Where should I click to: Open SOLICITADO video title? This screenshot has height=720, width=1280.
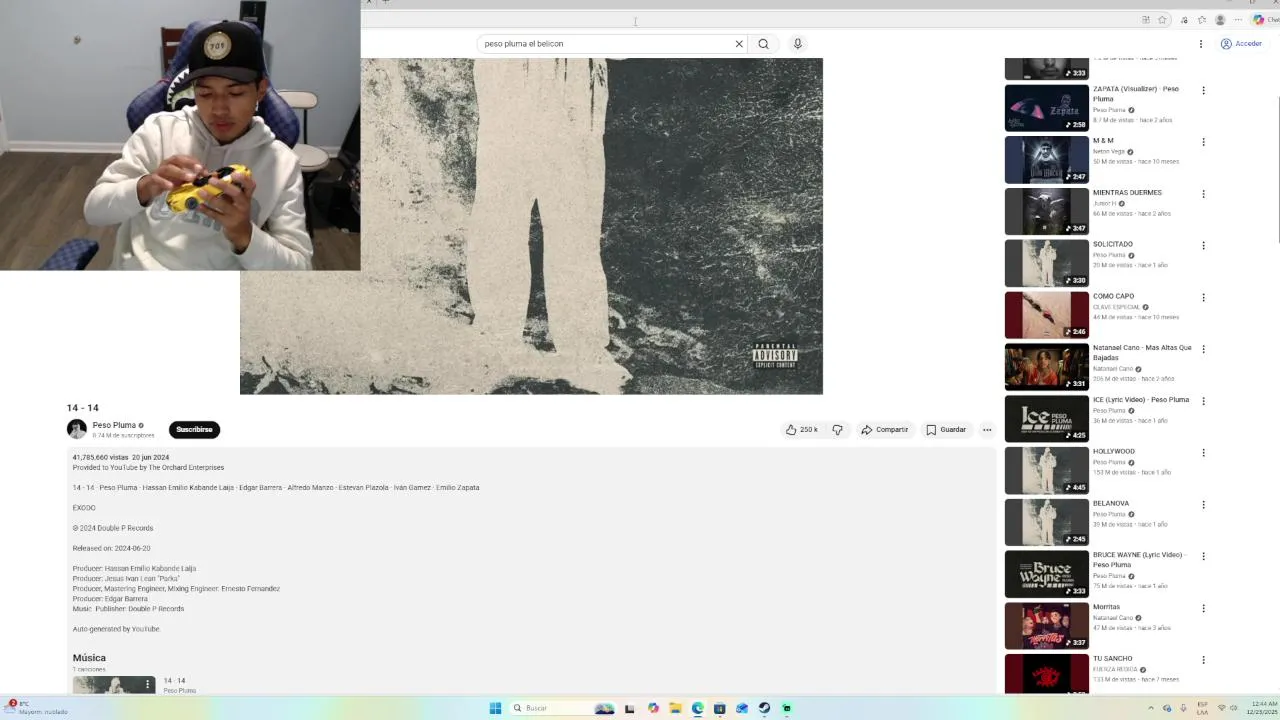[x=1113, y=244]
